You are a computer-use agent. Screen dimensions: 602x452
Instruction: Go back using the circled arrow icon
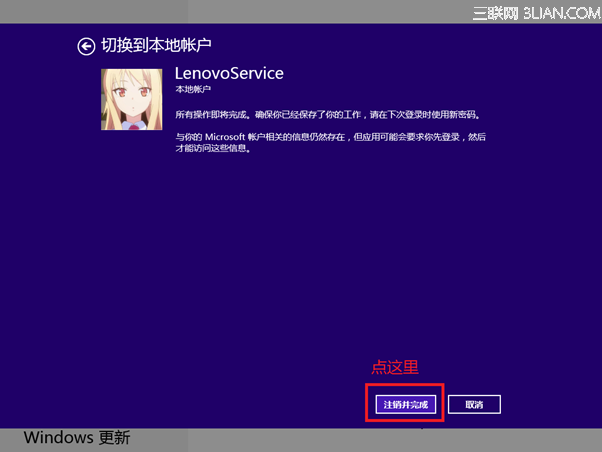point(86,46)
